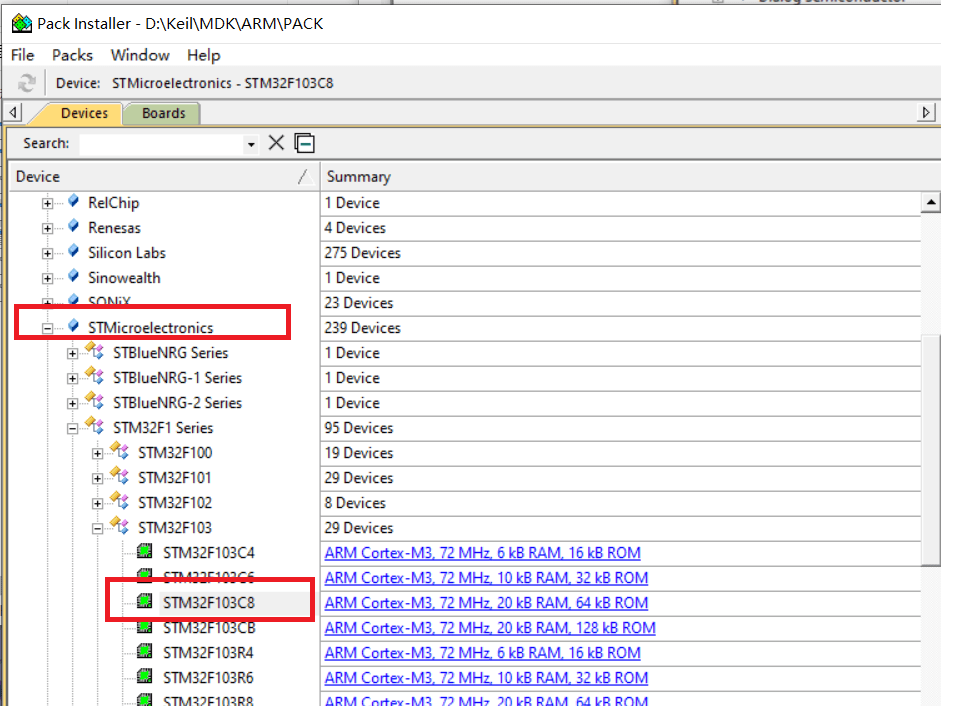Click the Pack Installer app icon in title bar

(22, 24)
